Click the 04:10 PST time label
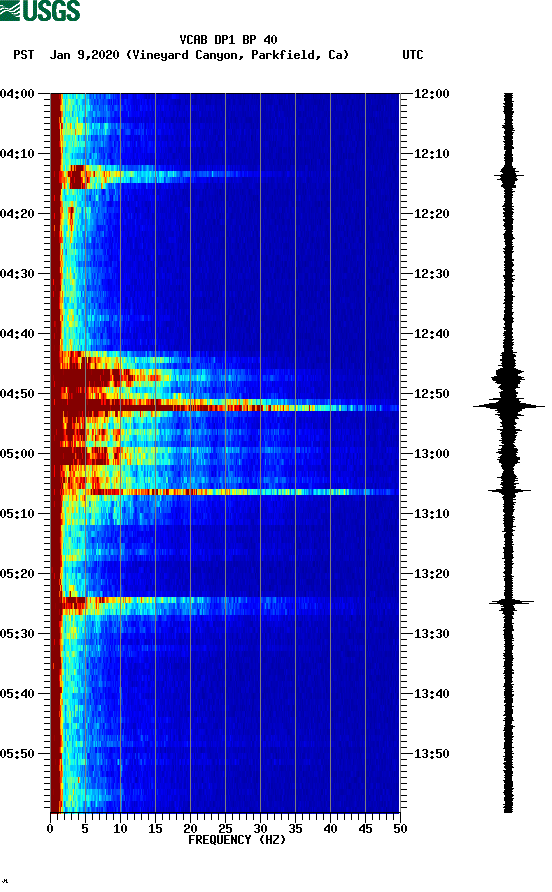Screen dimensions: 552x892 18,154
